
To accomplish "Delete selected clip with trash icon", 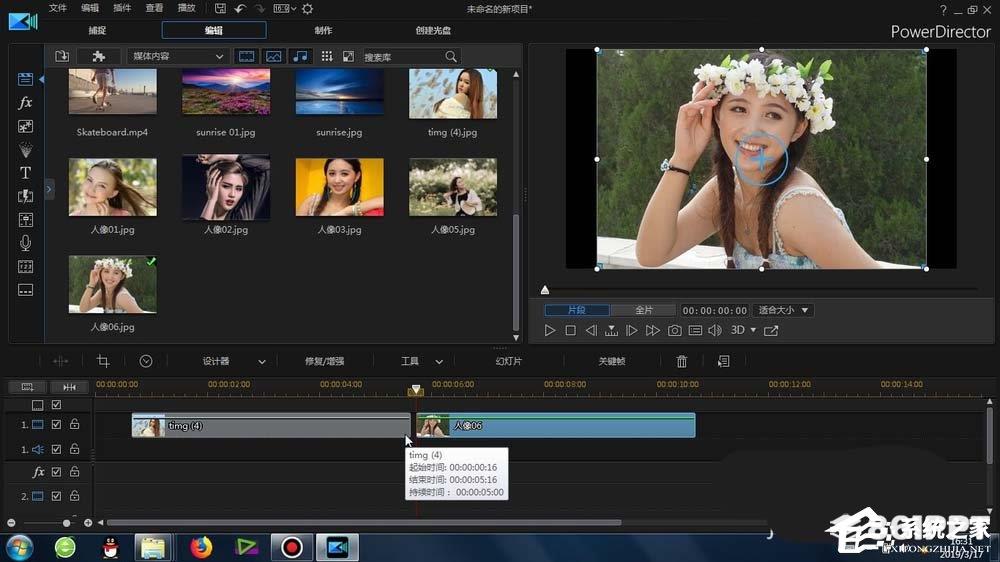I will coord(682,361).
